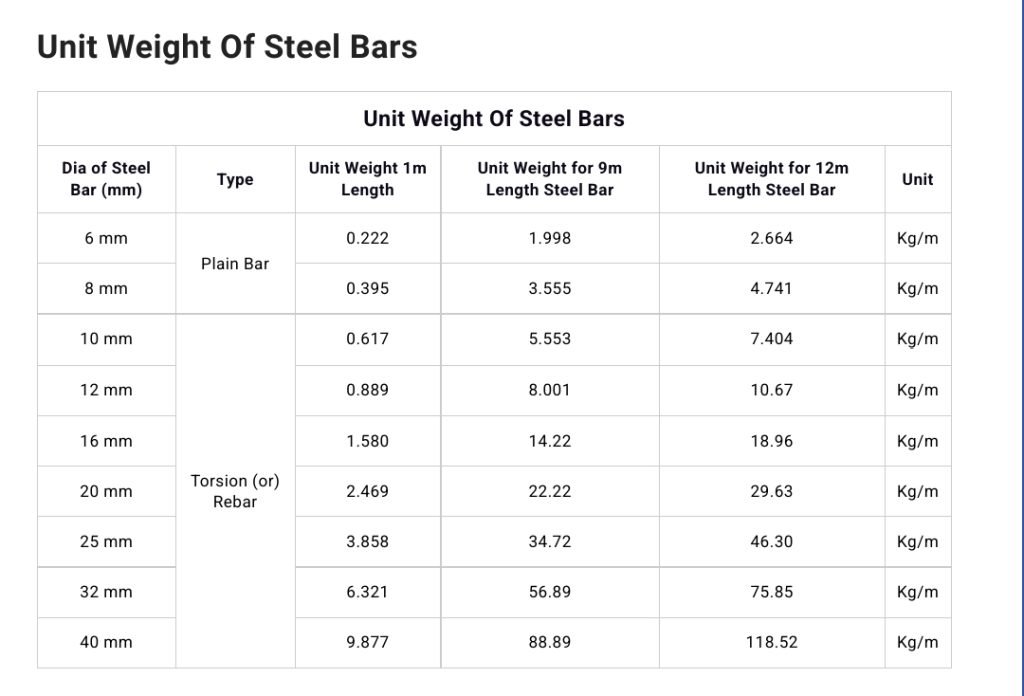Click Unit Weight for 12m Length header
Image resolution: width=1024 pixels, height=696 pixels.
tap(772, 179)
